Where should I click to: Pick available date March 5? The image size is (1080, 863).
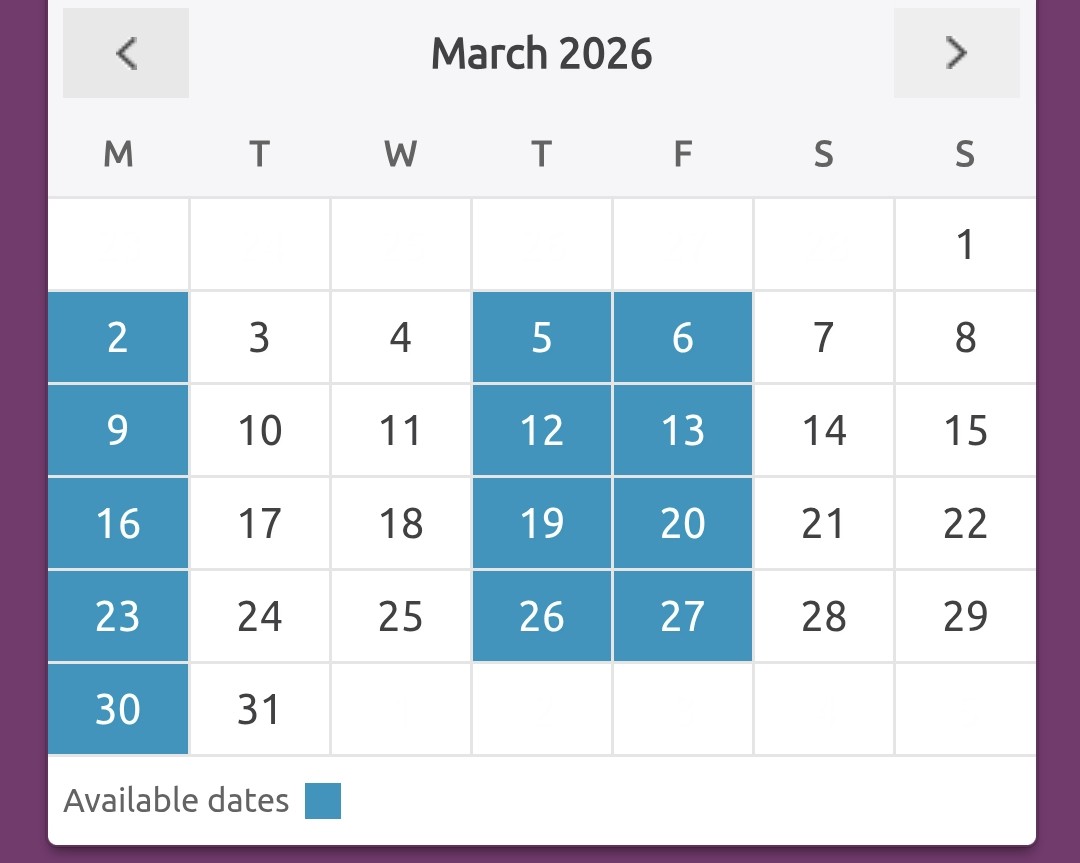click(542, 338)
